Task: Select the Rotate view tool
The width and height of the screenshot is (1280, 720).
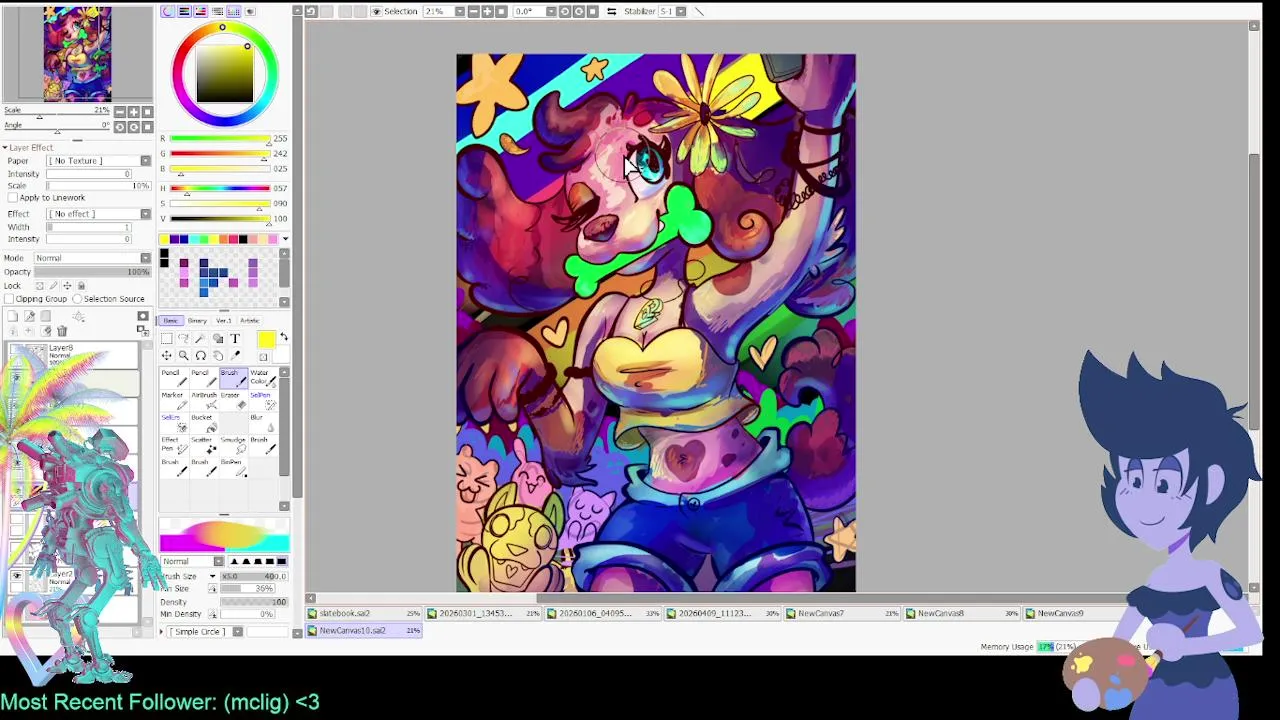Action: (x=200, y=355)
